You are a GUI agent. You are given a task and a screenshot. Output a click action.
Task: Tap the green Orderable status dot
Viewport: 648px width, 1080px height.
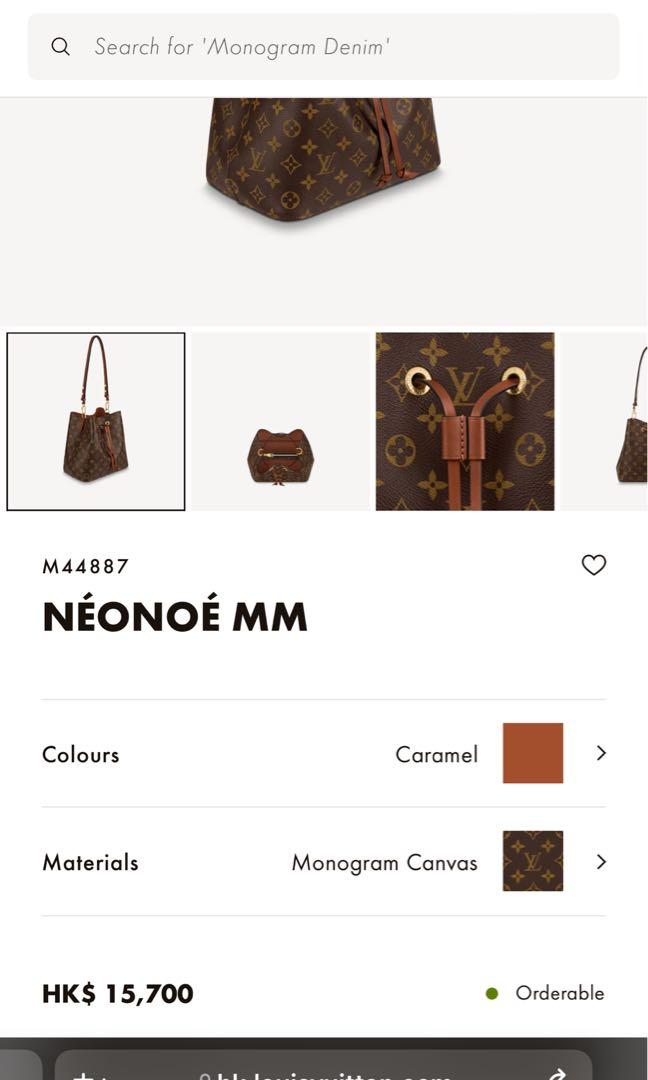492,993
